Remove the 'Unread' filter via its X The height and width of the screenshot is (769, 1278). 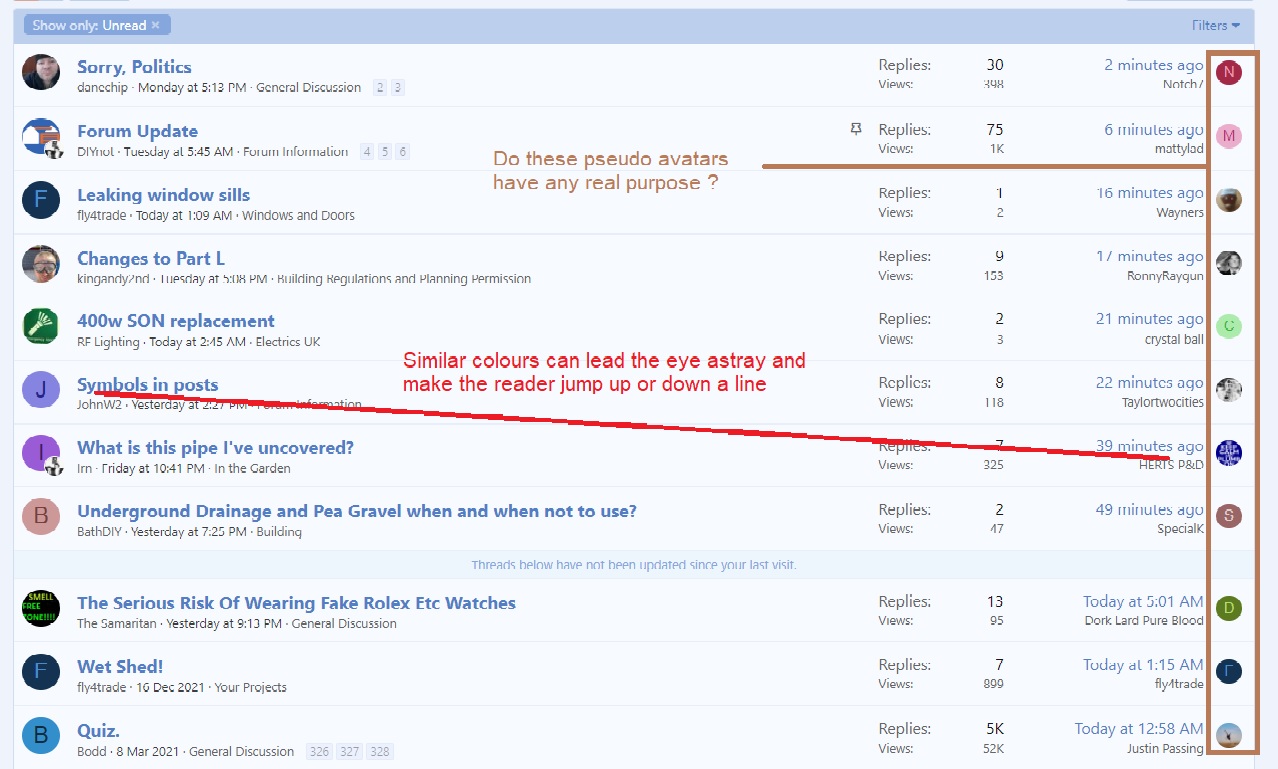tap(155, 25)
